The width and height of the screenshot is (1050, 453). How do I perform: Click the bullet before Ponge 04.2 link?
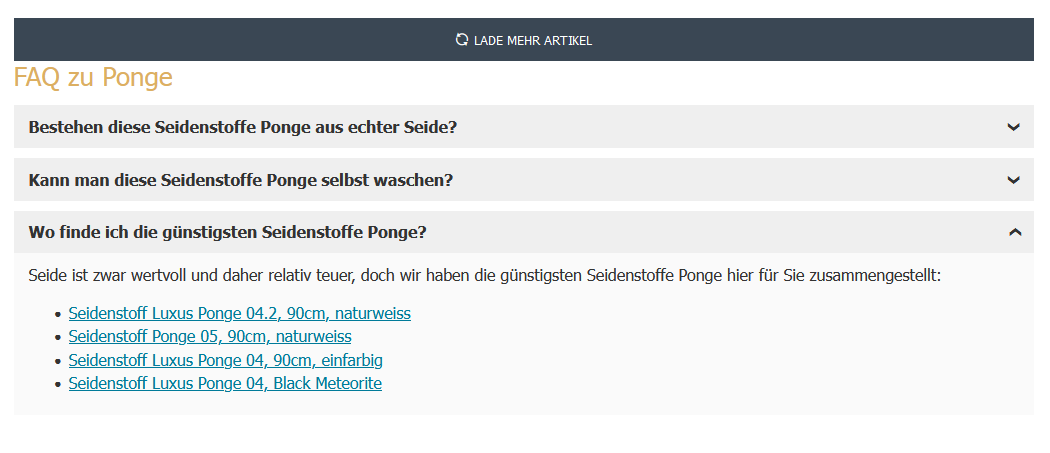click(57, 314)
